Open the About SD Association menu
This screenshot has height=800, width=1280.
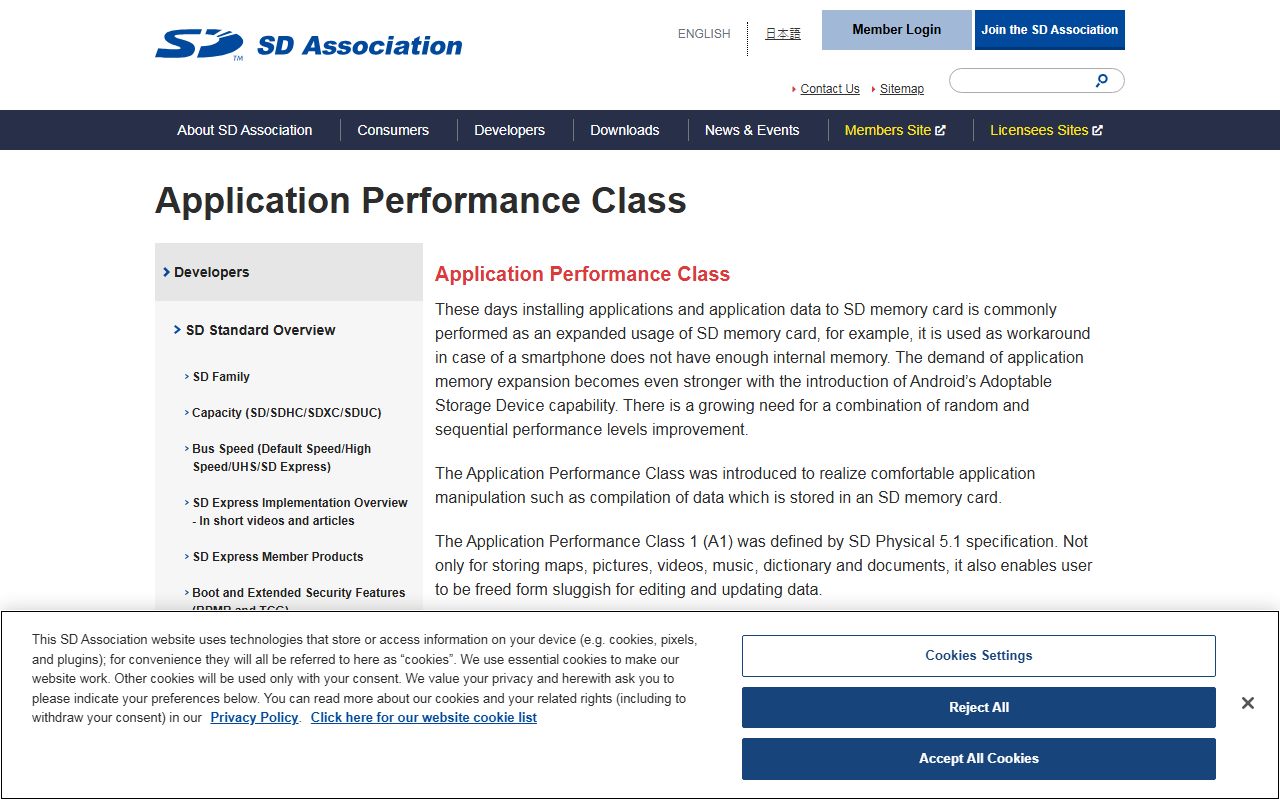point(245,130)
